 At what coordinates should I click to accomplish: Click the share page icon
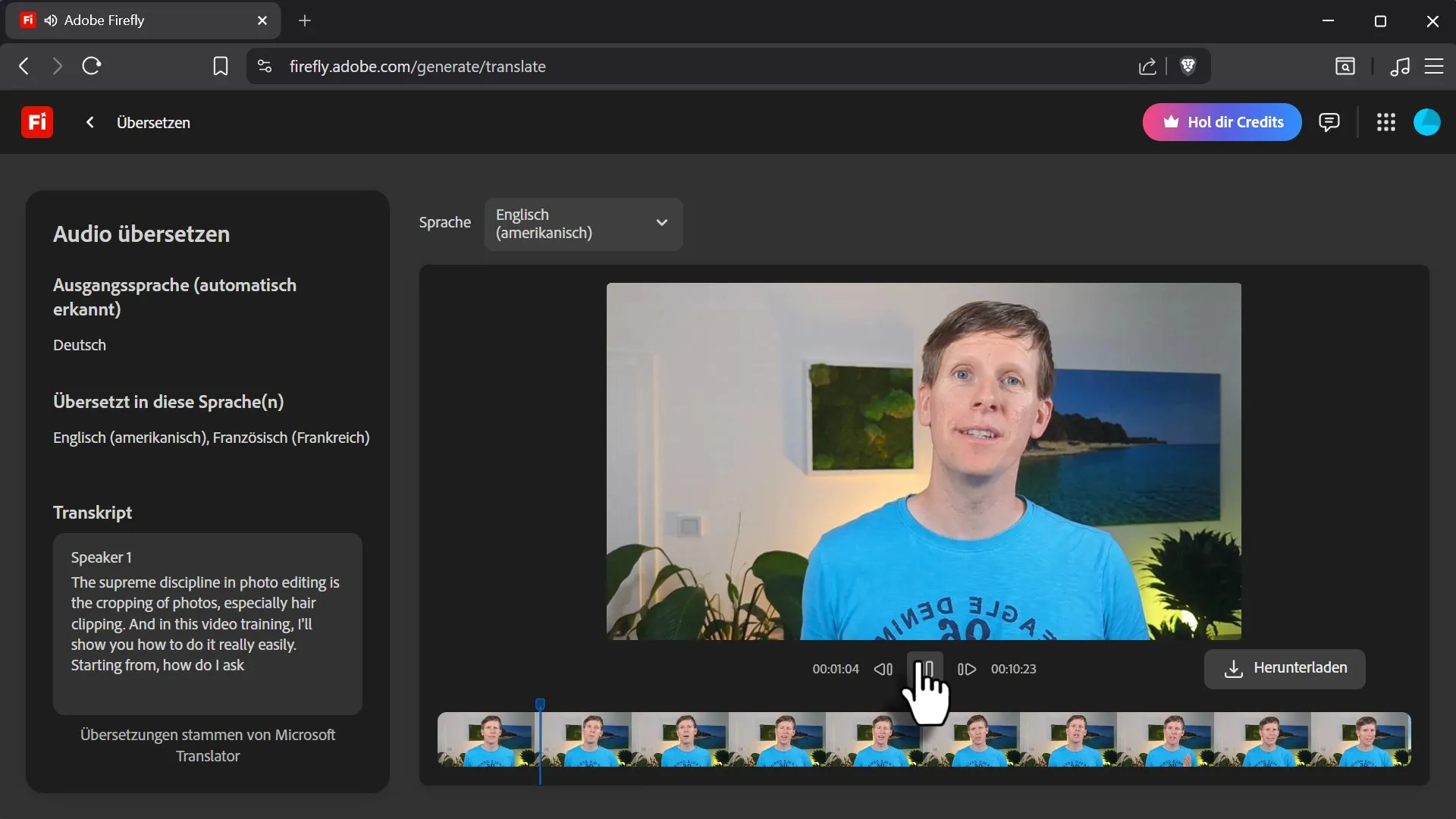click(1147, 67)
